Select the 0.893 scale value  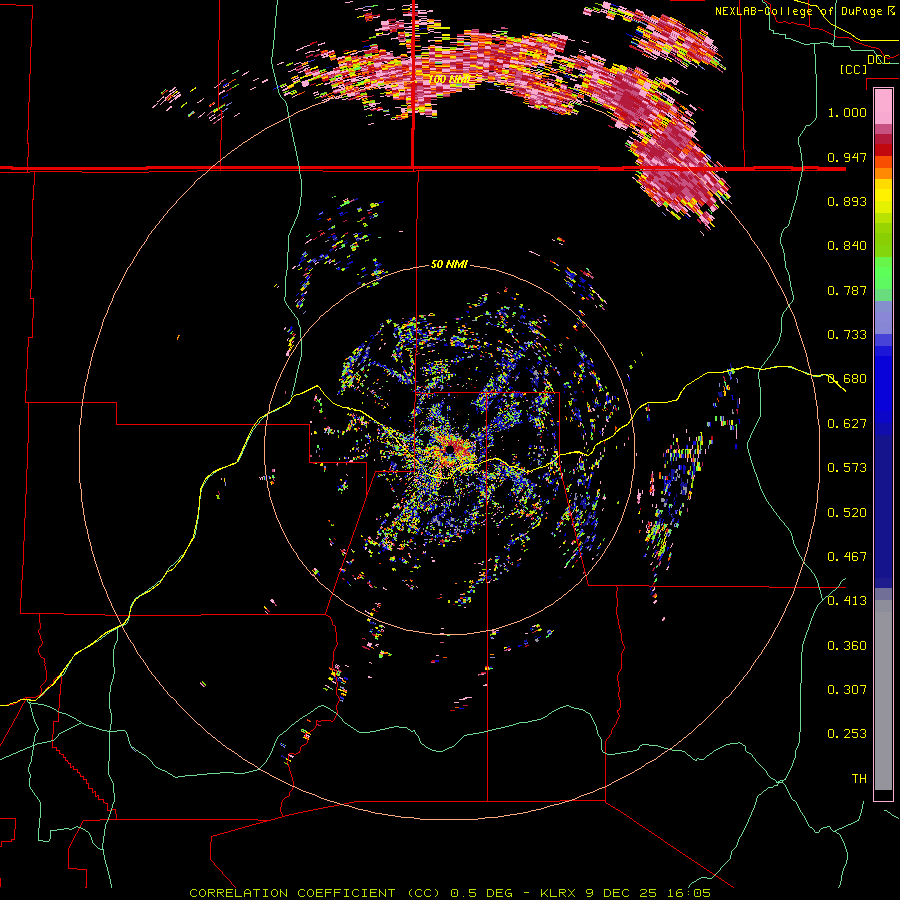(847, 201)
